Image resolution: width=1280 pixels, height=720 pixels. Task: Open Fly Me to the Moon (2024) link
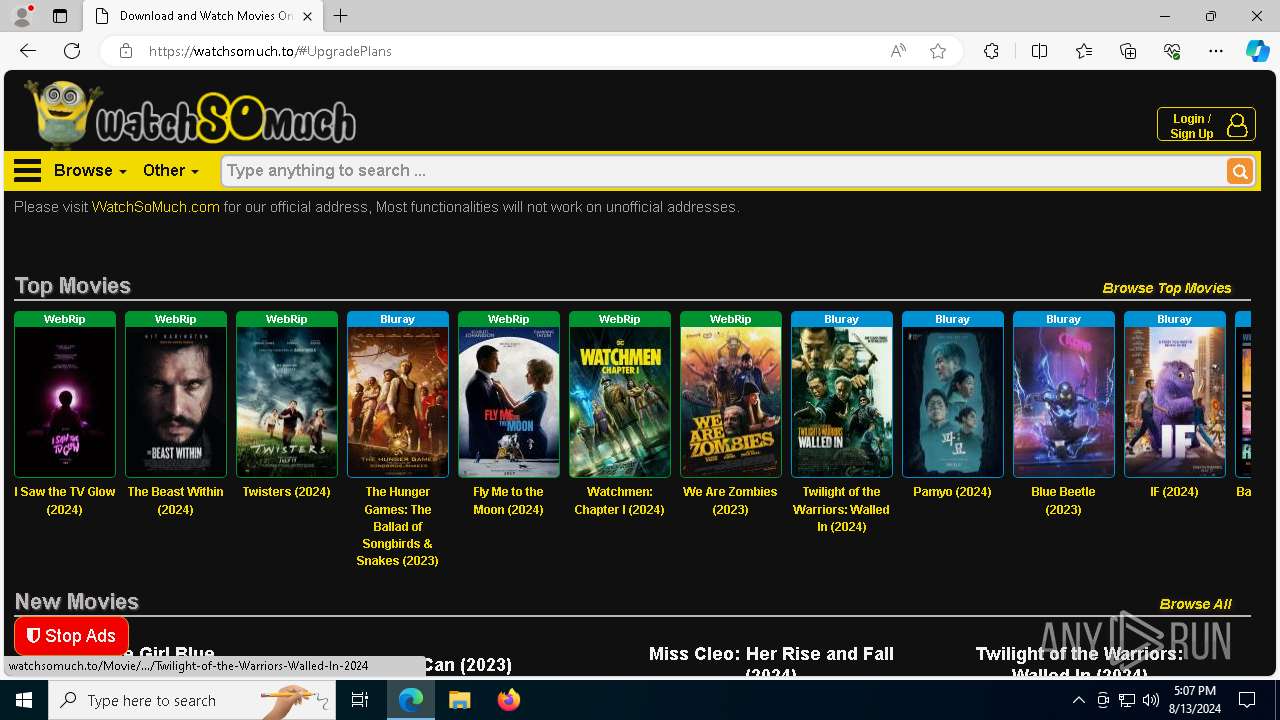(x=508, y=501)
